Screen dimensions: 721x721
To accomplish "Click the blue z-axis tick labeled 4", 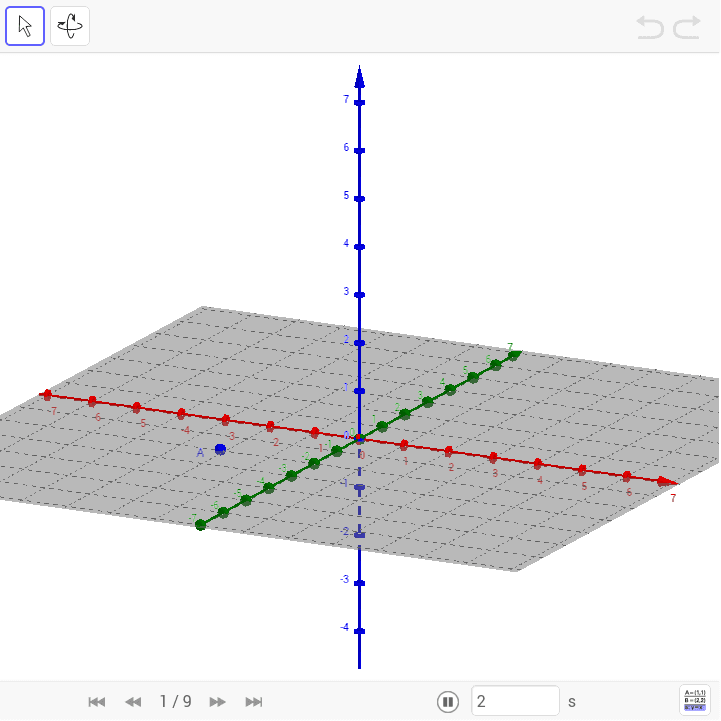I will pos(360,247).
